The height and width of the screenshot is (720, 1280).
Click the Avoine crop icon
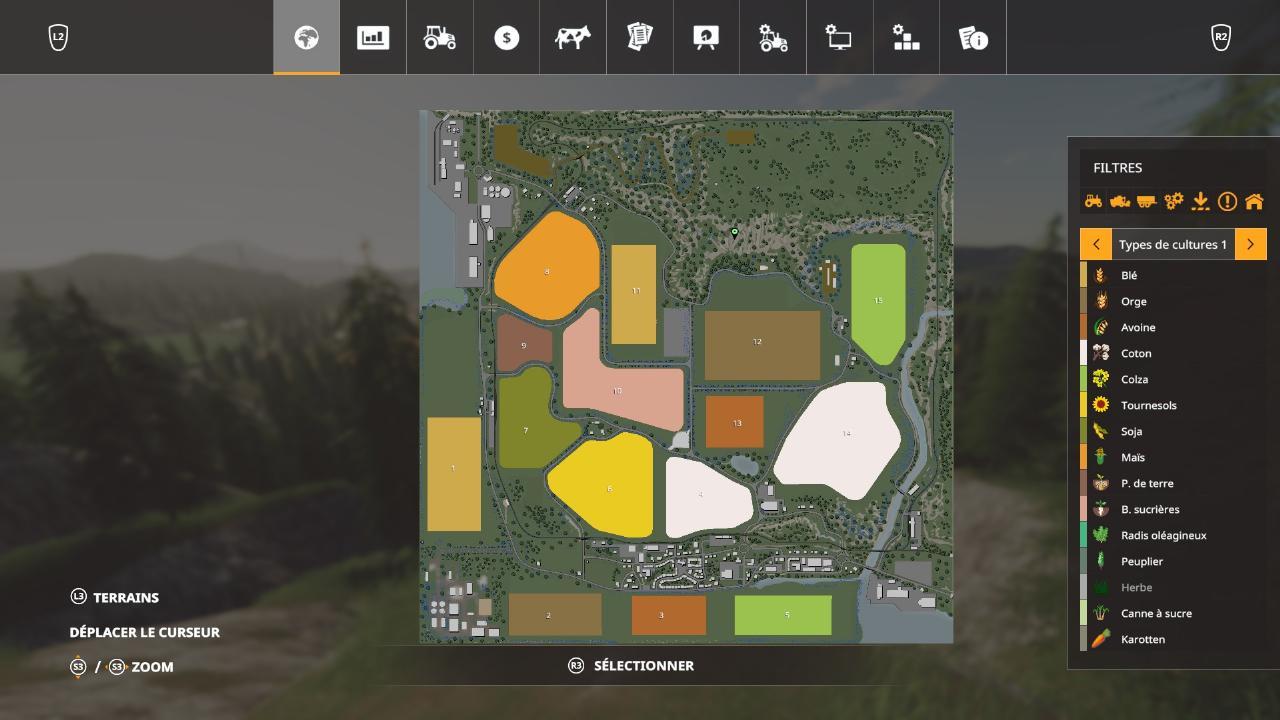1101,327
